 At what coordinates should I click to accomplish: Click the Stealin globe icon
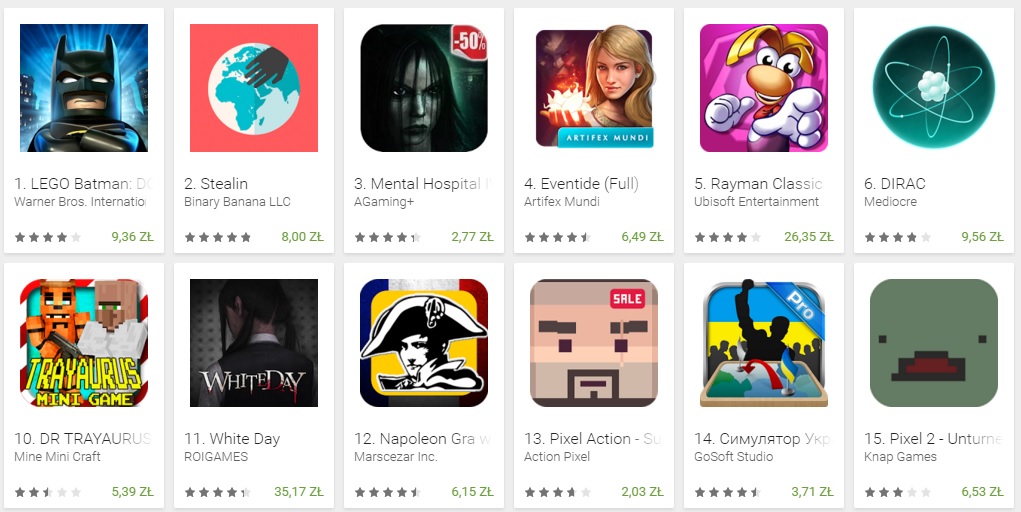click(x=254, y=88)
